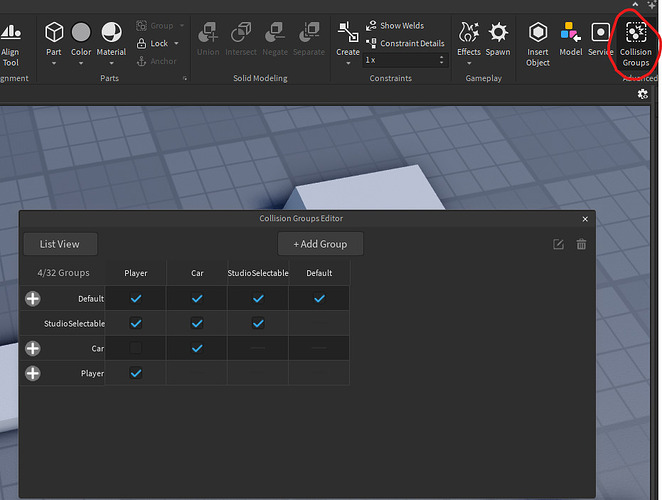Viewport: 662px width, 500px height.
Task: Expand the Part dropdown arrow
Action: (x=54, y=63)
